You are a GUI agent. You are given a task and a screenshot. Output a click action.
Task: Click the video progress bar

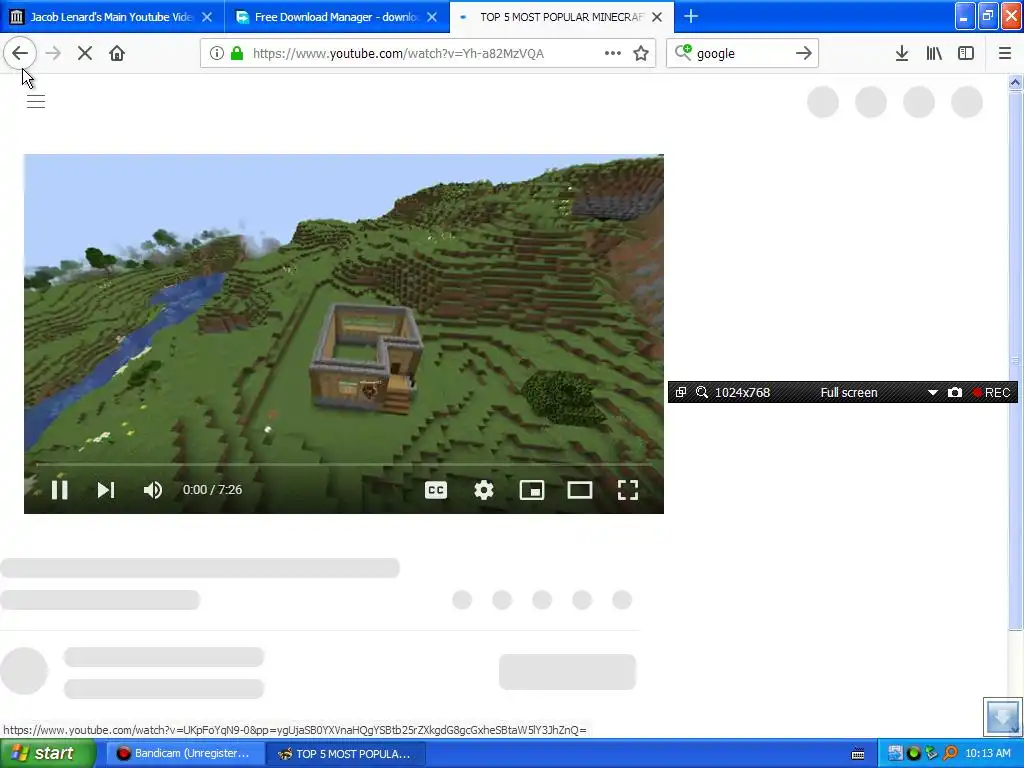344,464
